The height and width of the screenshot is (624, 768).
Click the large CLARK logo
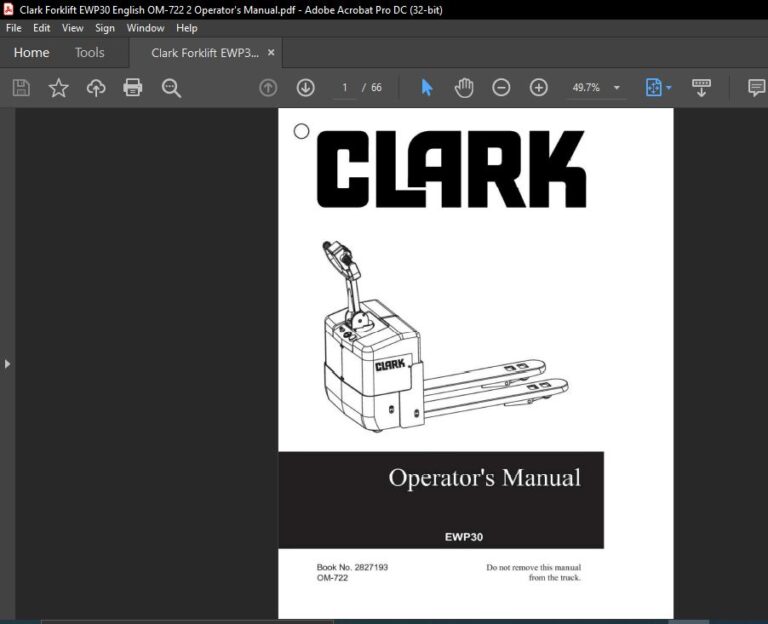tap(451, 169)
